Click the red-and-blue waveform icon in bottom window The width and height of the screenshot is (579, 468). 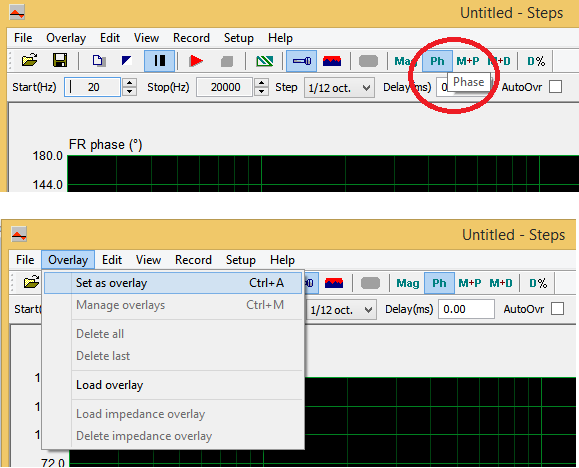[x=334, y=283]
